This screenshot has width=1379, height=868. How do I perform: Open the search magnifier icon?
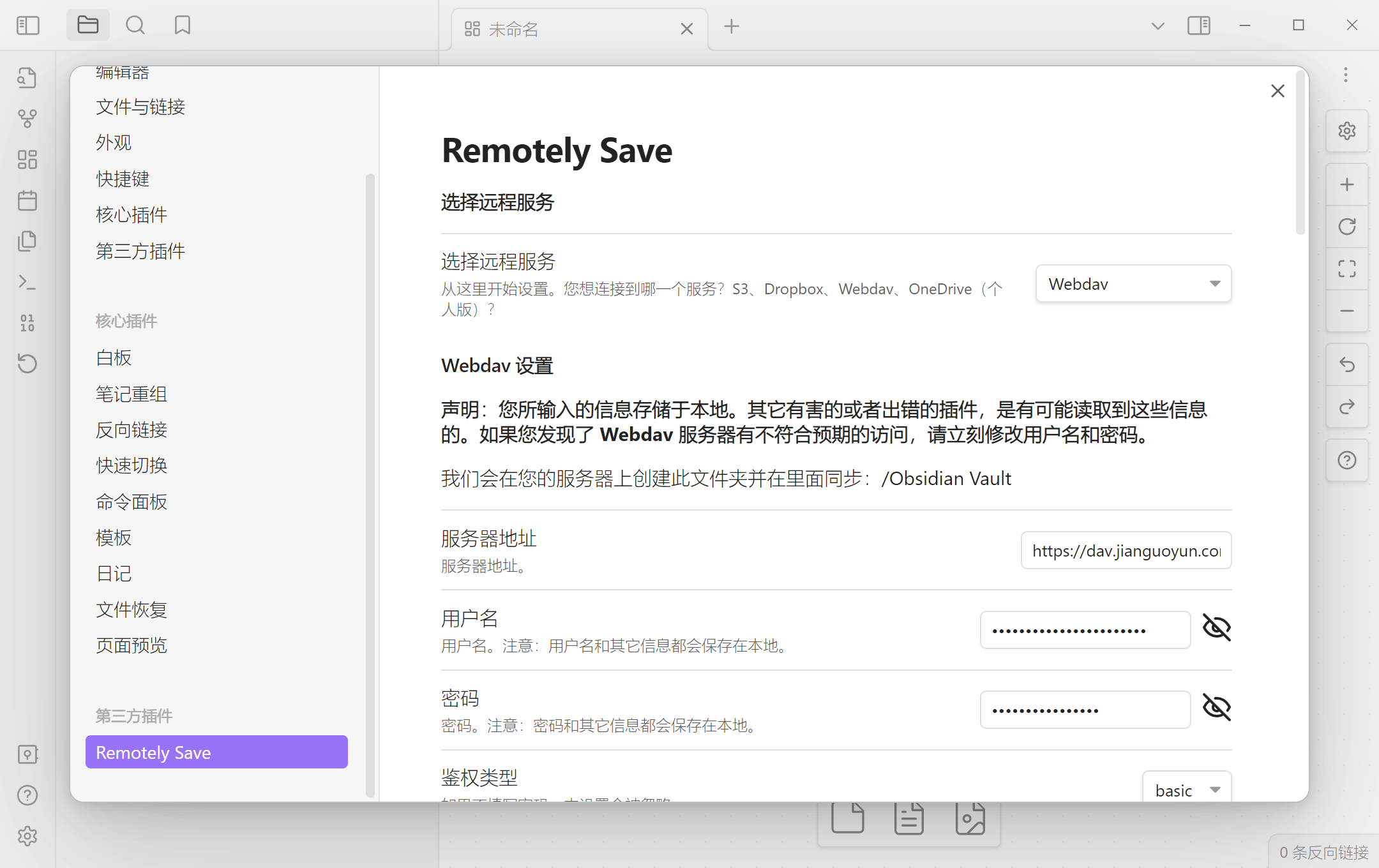[x=135, y=26]
